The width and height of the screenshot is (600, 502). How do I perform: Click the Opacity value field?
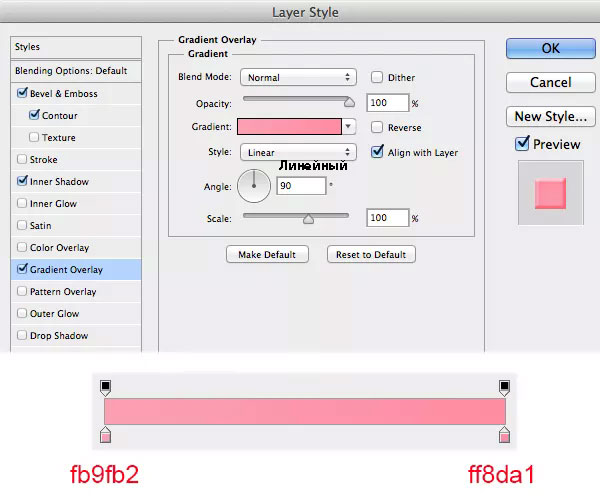(x=388, y=103)
